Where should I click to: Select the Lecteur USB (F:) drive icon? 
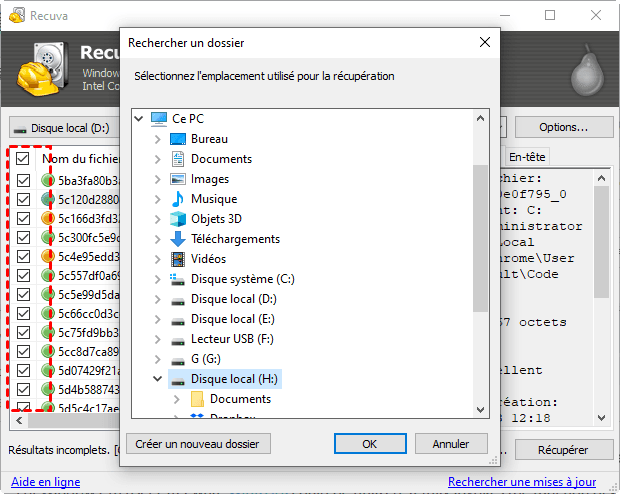[178, 341]
